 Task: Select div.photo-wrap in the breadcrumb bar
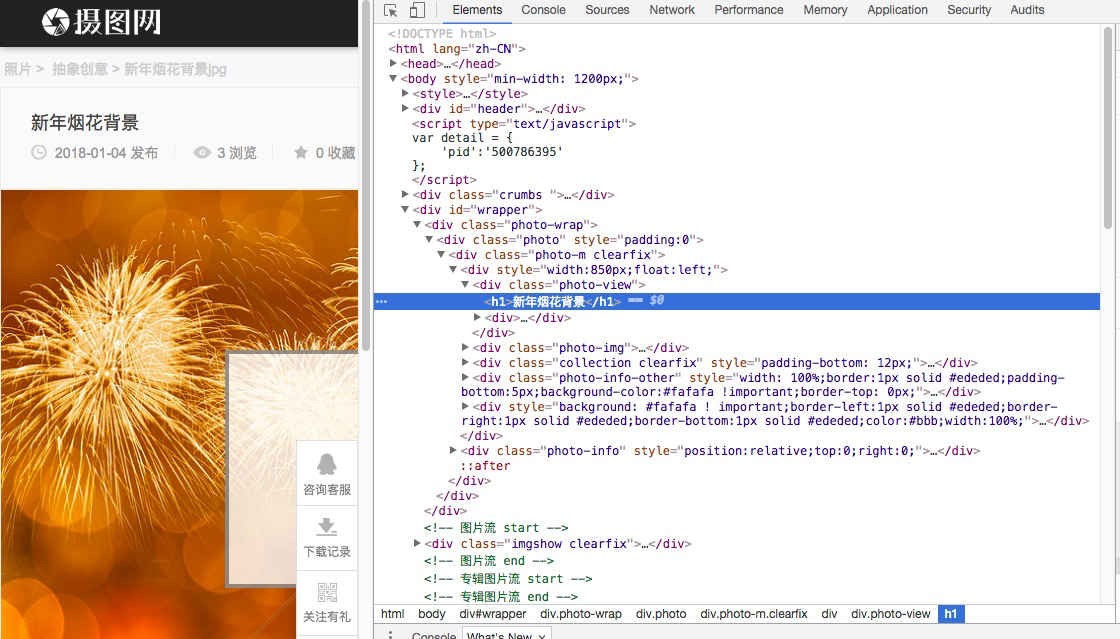tap(580, 614)
